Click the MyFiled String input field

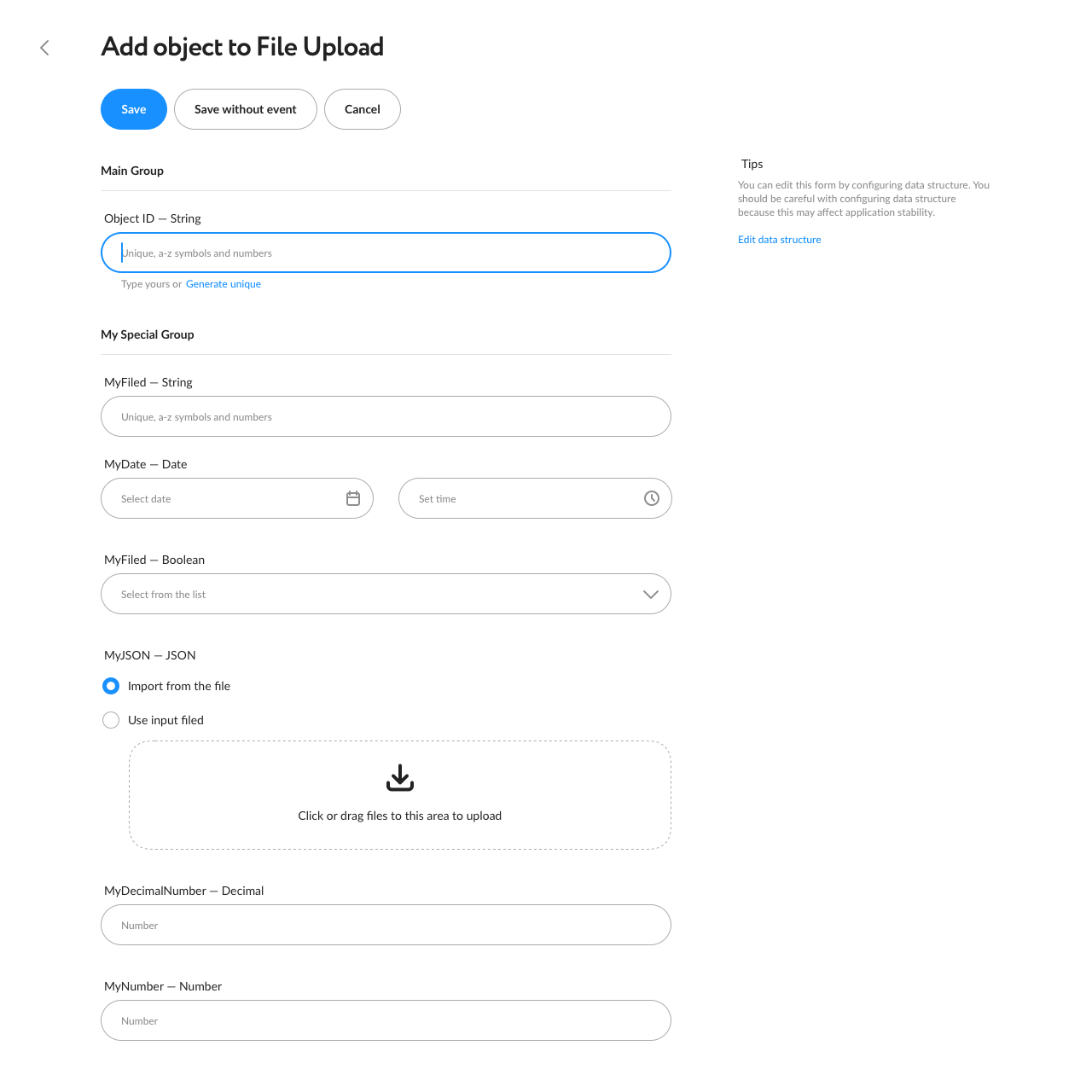pos(386,416)
